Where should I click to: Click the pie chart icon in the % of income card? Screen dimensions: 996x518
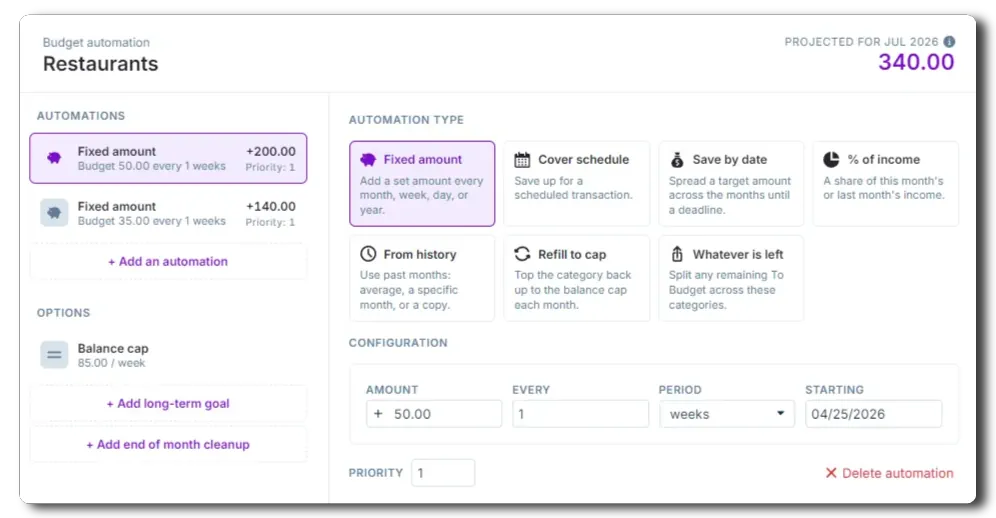click(831, 159)
